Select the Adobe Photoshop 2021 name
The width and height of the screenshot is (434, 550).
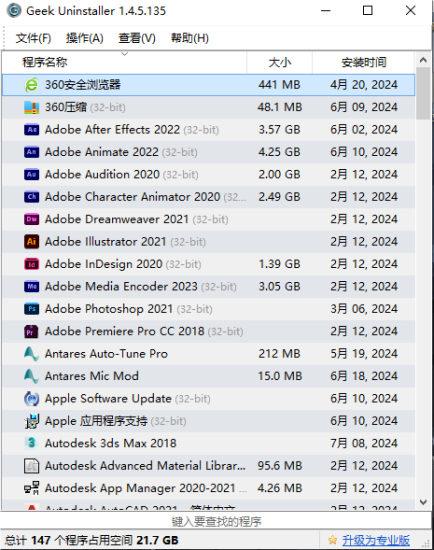tap(109, 309)
